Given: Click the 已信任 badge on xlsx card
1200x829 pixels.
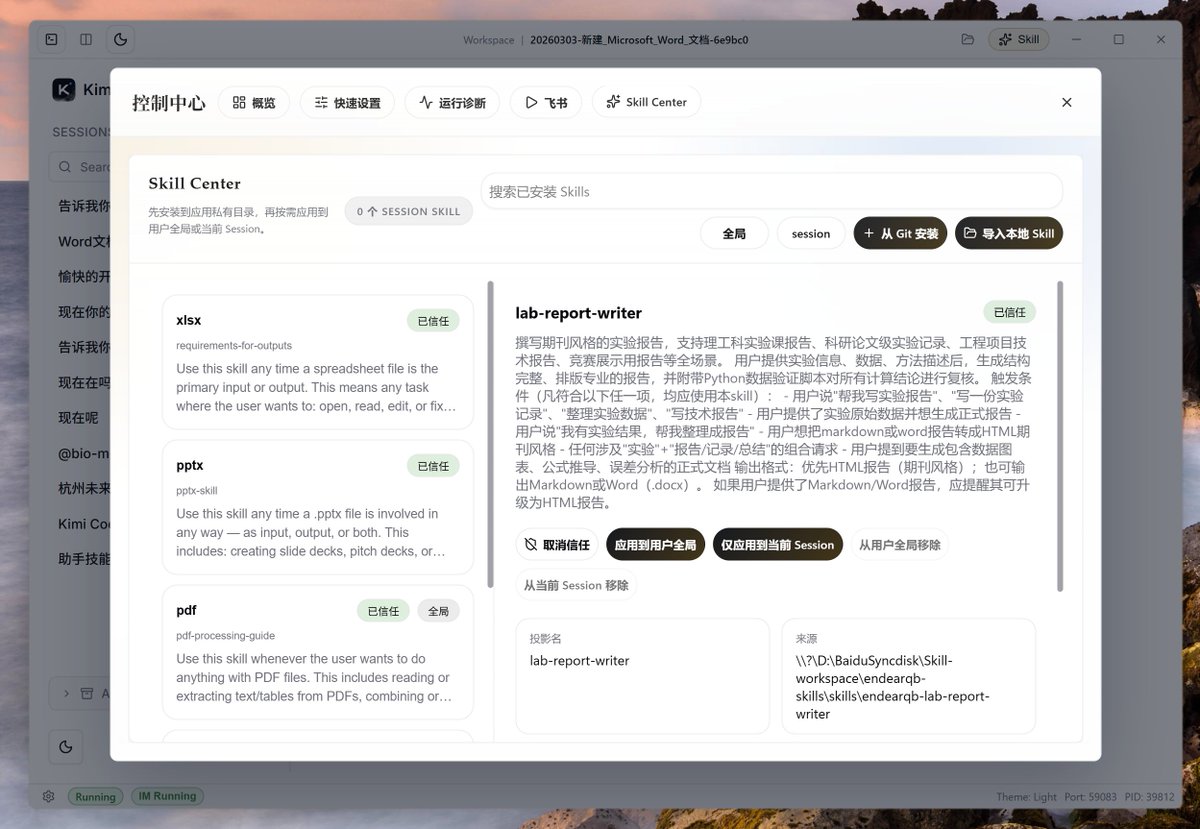Looking at the screenshot, I should [433, 321].
